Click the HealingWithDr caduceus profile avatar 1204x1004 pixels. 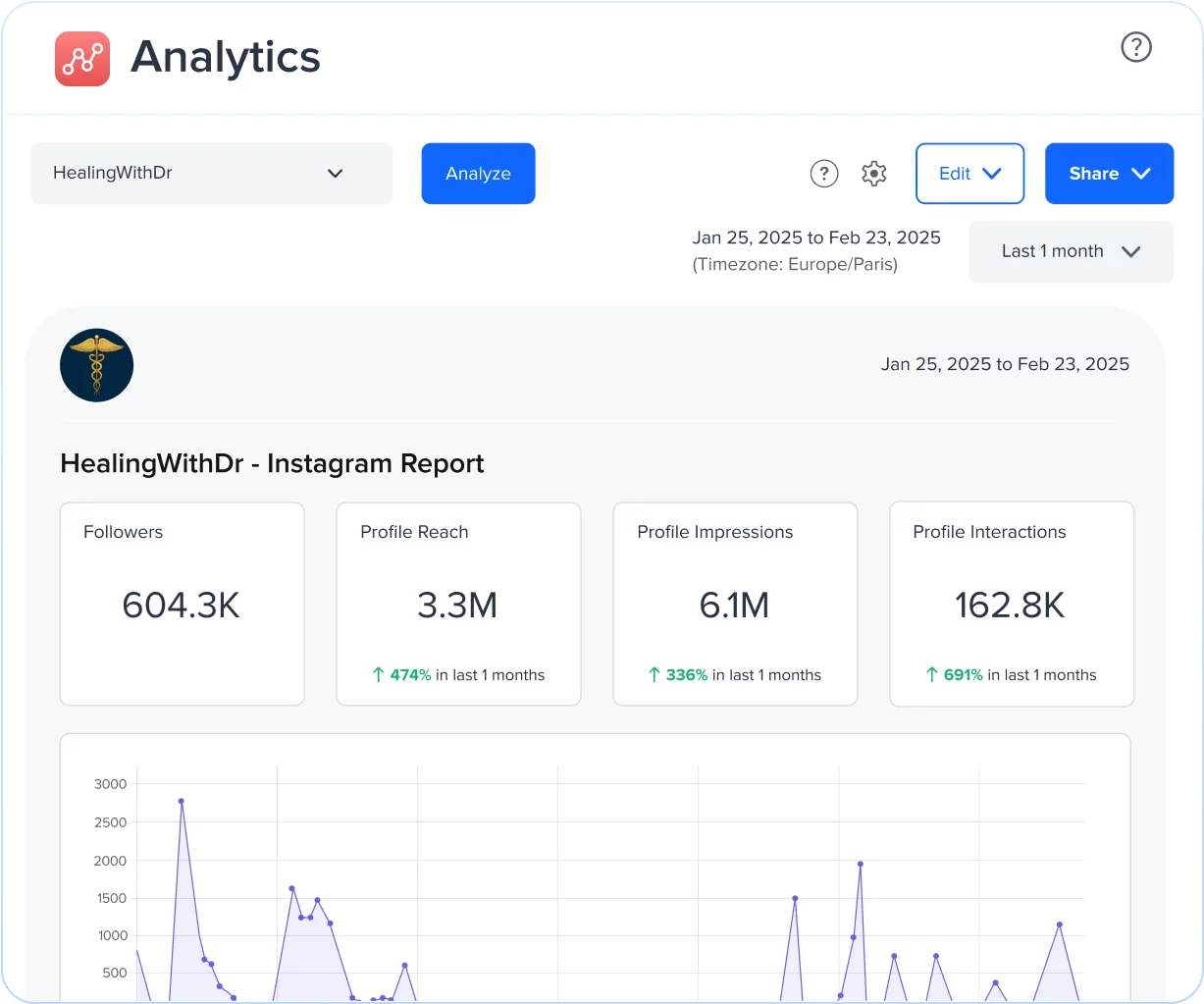tap(96, 364)
